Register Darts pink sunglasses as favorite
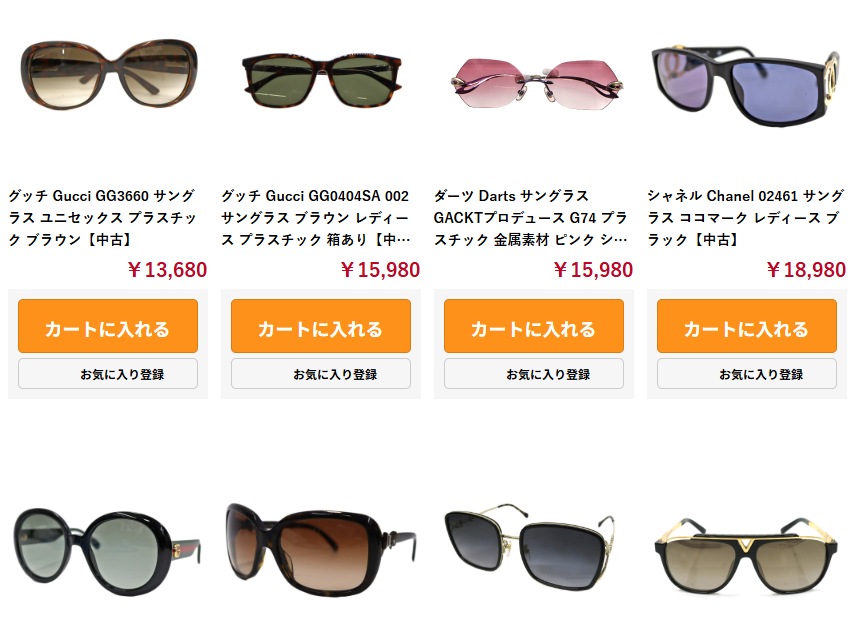The width and height of the screenshot is (864, 618). click(x=534, y=374)
